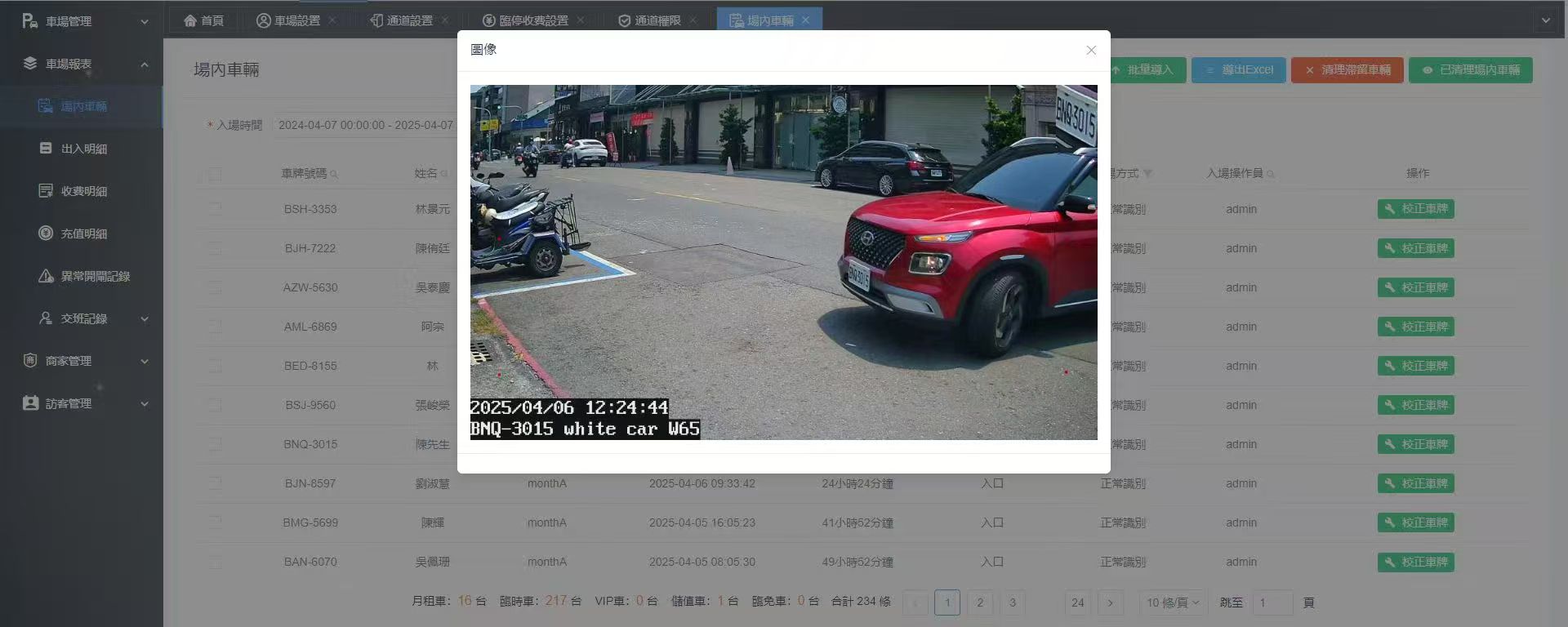The height and width of the screenshot is (627, 1568).
Task: Open the tabs dropdown at top right
Action: tap(1546, 20)
